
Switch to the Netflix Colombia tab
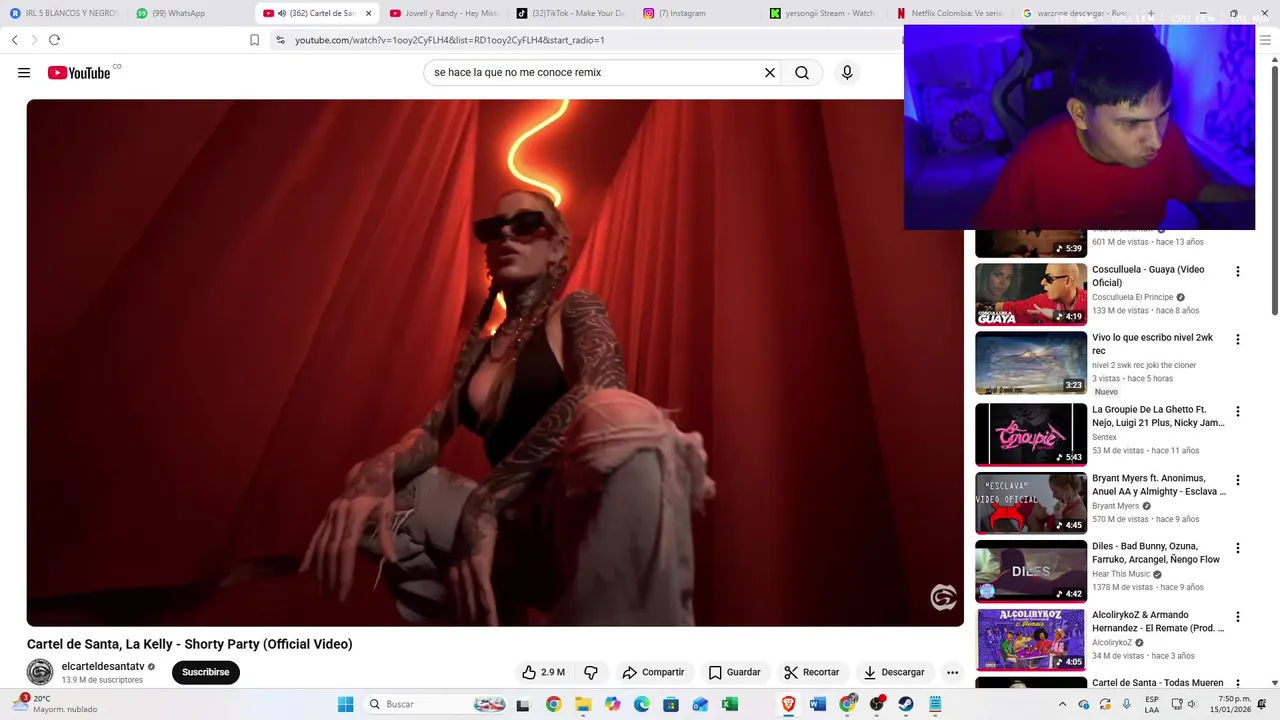click(x=950, y=13)
